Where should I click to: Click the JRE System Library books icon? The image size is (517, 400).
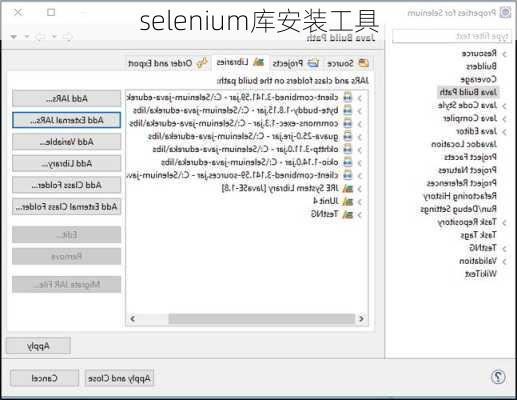[348, 188]
